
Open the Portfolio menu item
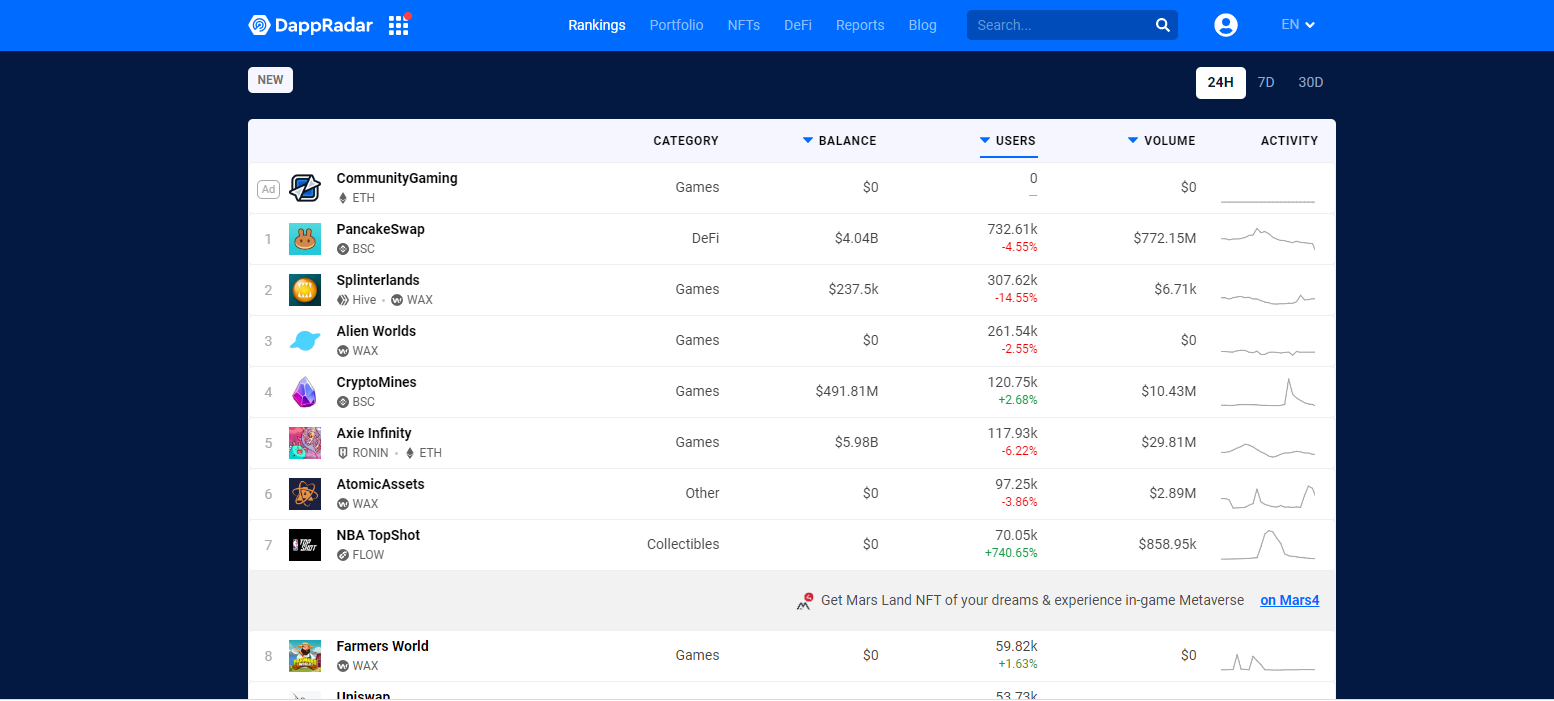(676, 25)
